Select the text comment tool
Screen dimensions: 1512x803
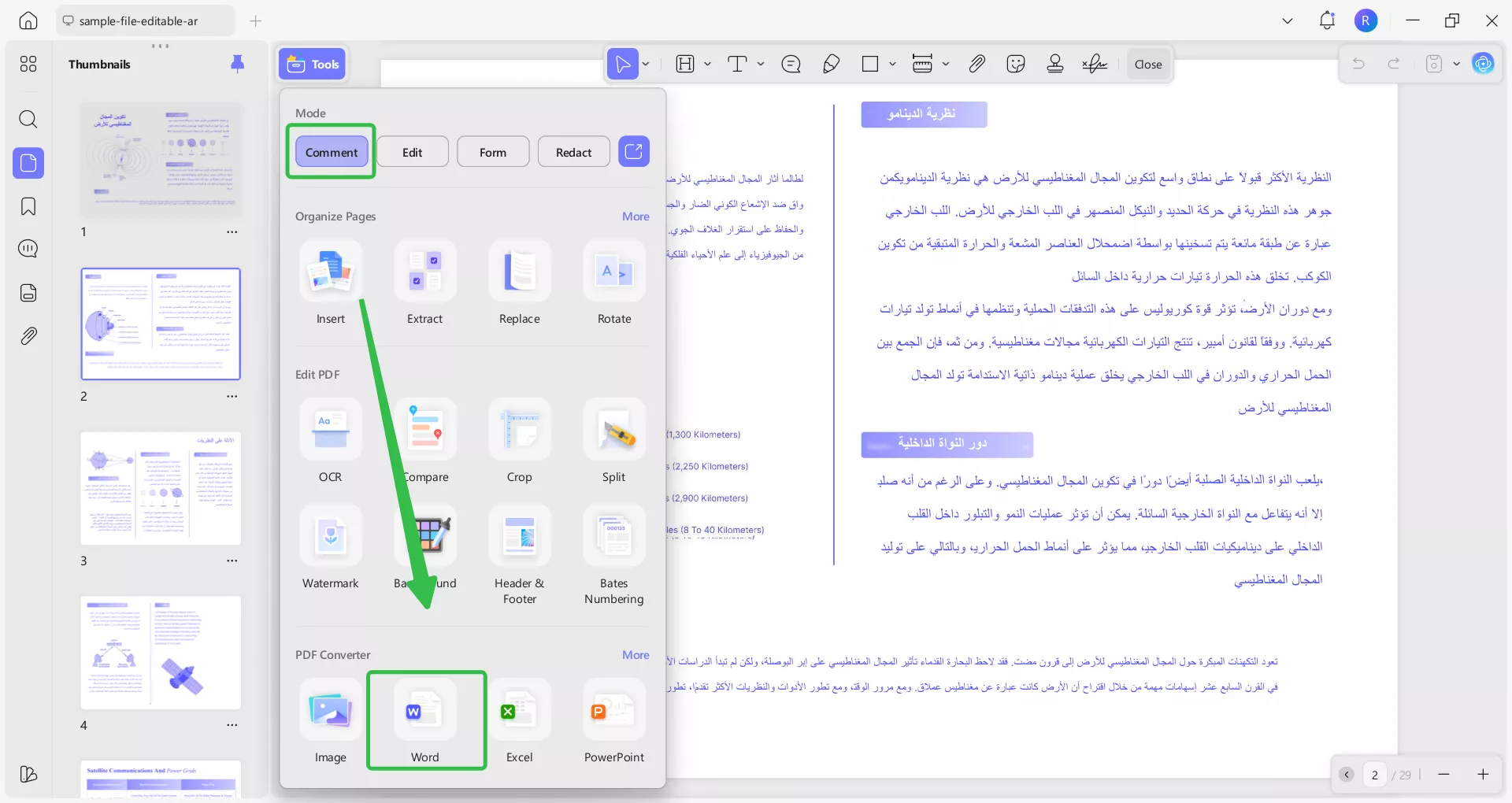click(x=737, y=65)
